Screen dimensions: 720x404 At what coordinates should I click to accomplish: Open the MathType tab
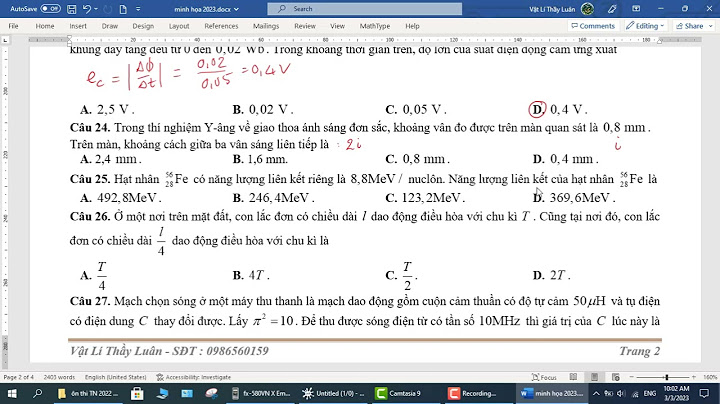(x=375, y=26)
